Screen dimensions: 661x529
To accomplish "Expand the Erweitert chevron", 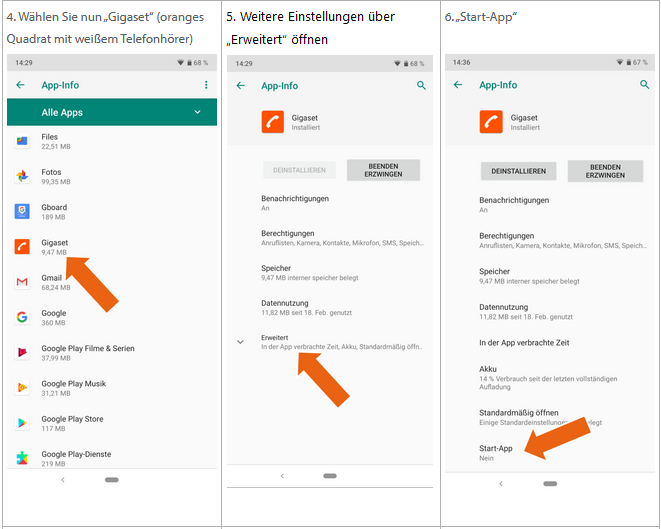I will point(240,342).
